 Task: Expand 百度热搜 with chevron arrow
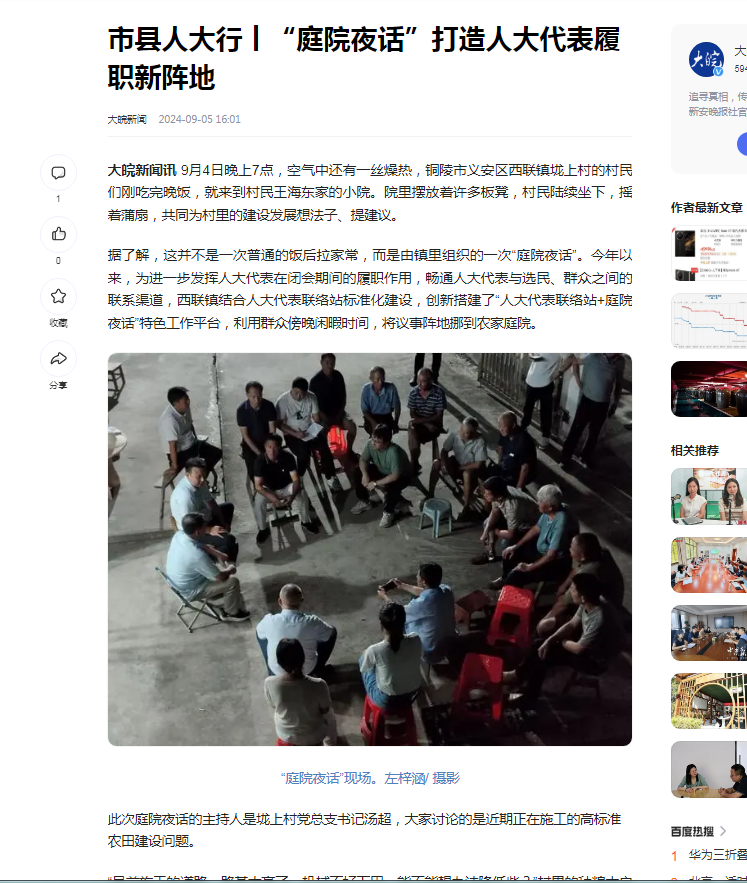click(x=723, y=831)
